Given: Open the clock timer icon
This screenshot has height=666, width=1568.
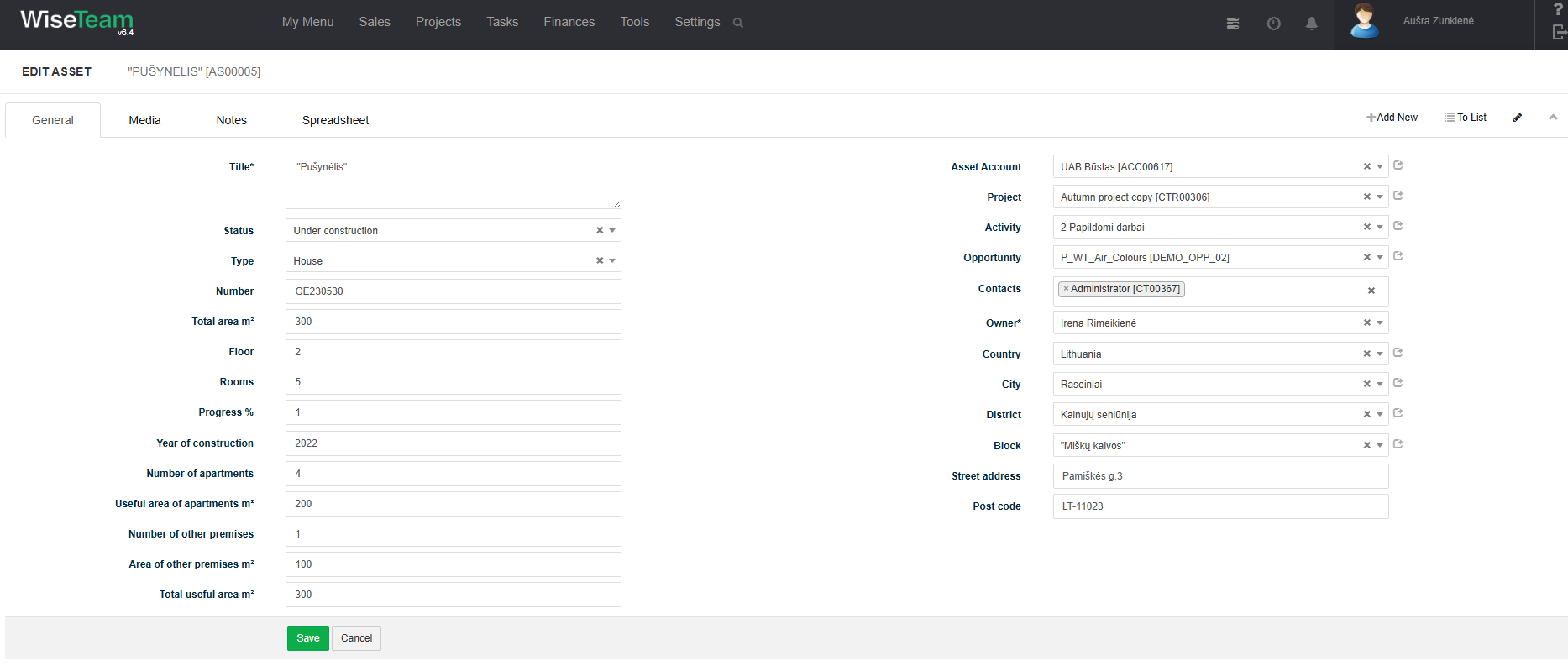Looking at the screenshot, I should point(1273,24).
